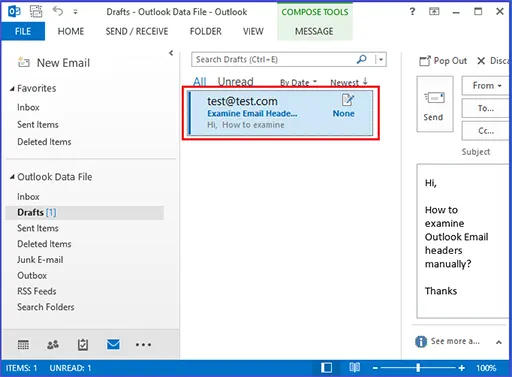This screenshot has width=512, height=377.
Task: Show Unread messages filter
Action: 235,82
